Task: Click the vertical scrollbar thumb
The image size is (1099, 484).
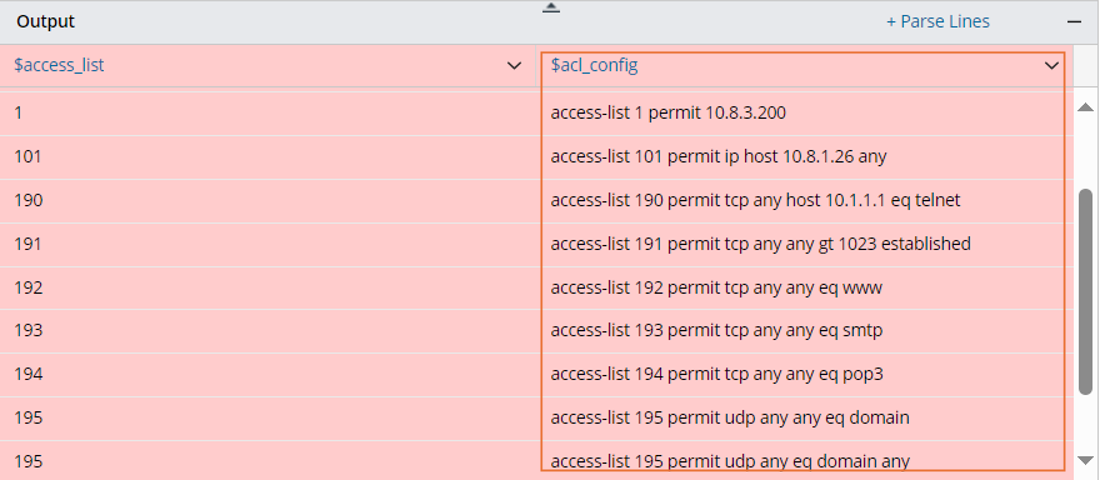Action: click(x=1085, y=290)
